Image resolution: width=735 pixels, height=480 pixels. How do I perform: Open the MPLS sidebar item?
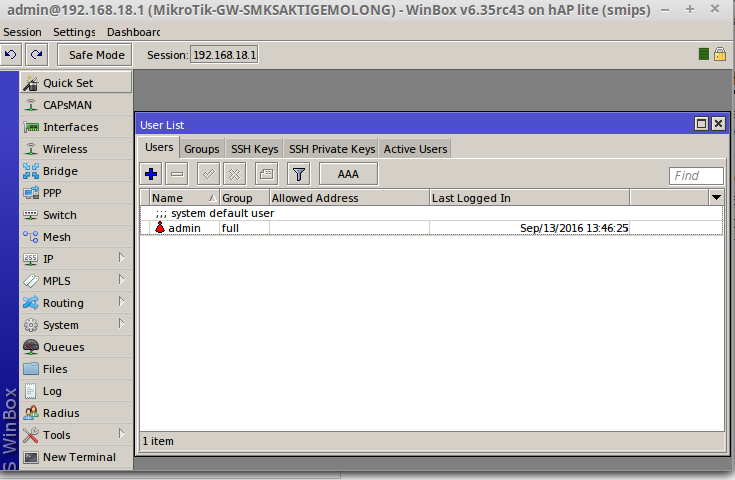(x=76, y=281)
